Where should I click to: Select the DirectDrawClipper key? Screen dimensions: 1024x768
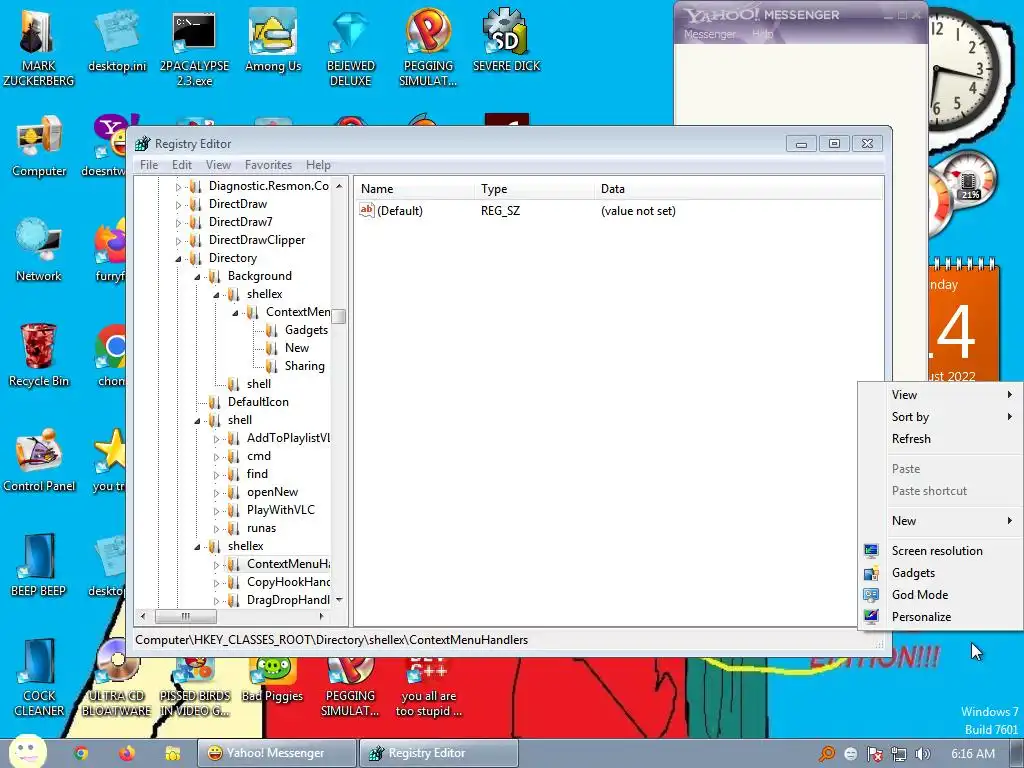click(257, 240)
